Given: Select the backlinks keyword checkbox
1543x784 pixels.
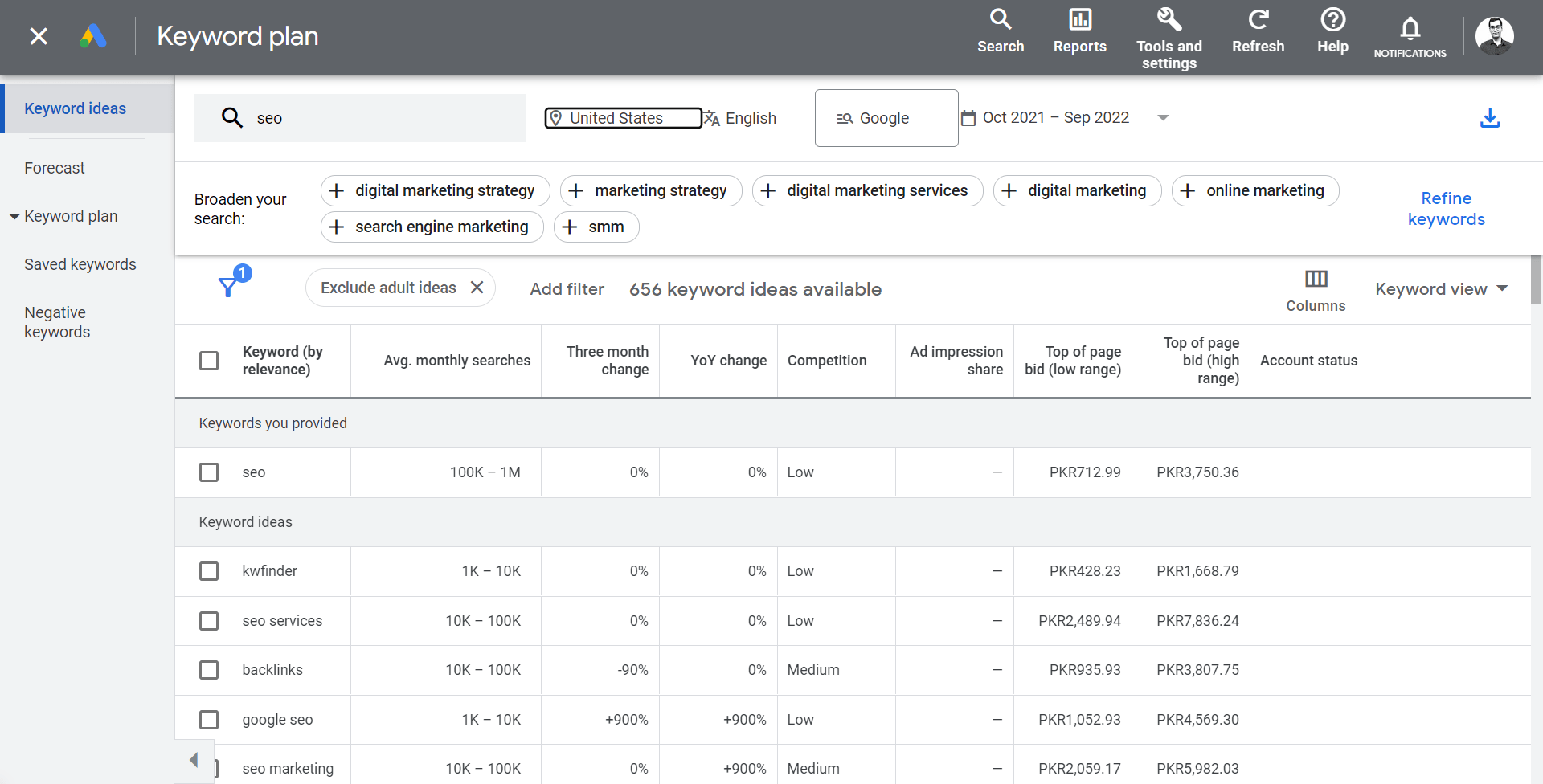Looking at the screenshot, I should (209, 669).
